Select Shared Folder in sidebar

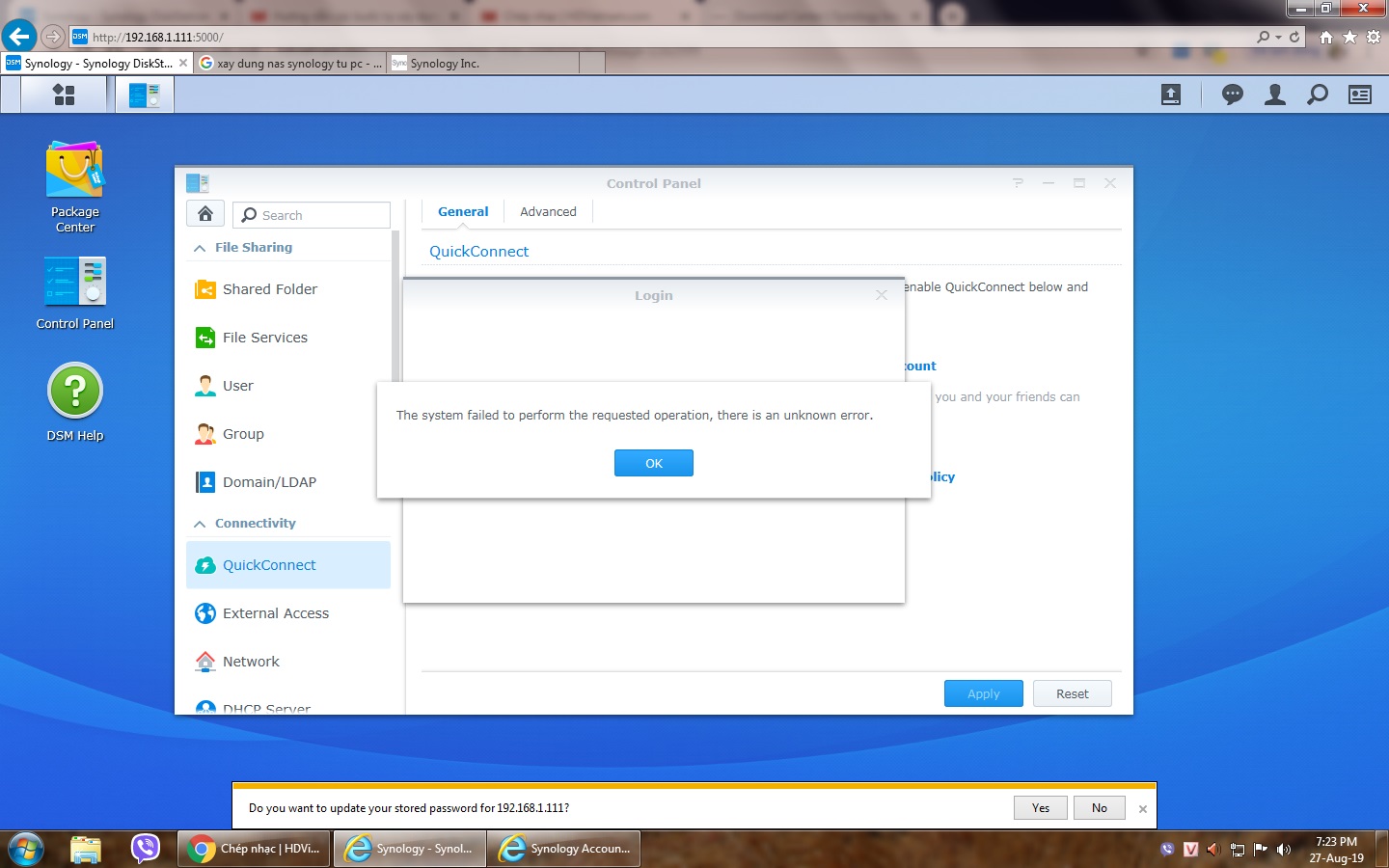pyautogui.click(x=288, y=289)
